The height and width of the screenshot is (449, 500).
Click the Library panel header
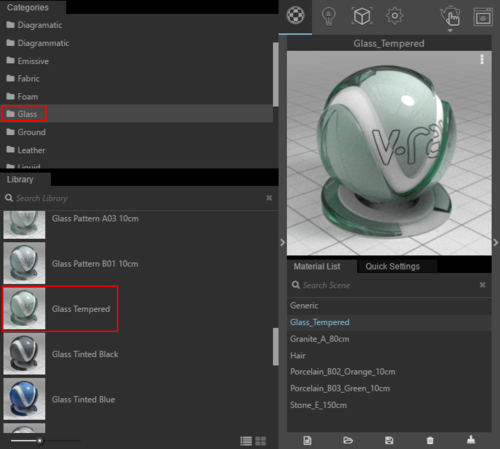tap(20, 179)
